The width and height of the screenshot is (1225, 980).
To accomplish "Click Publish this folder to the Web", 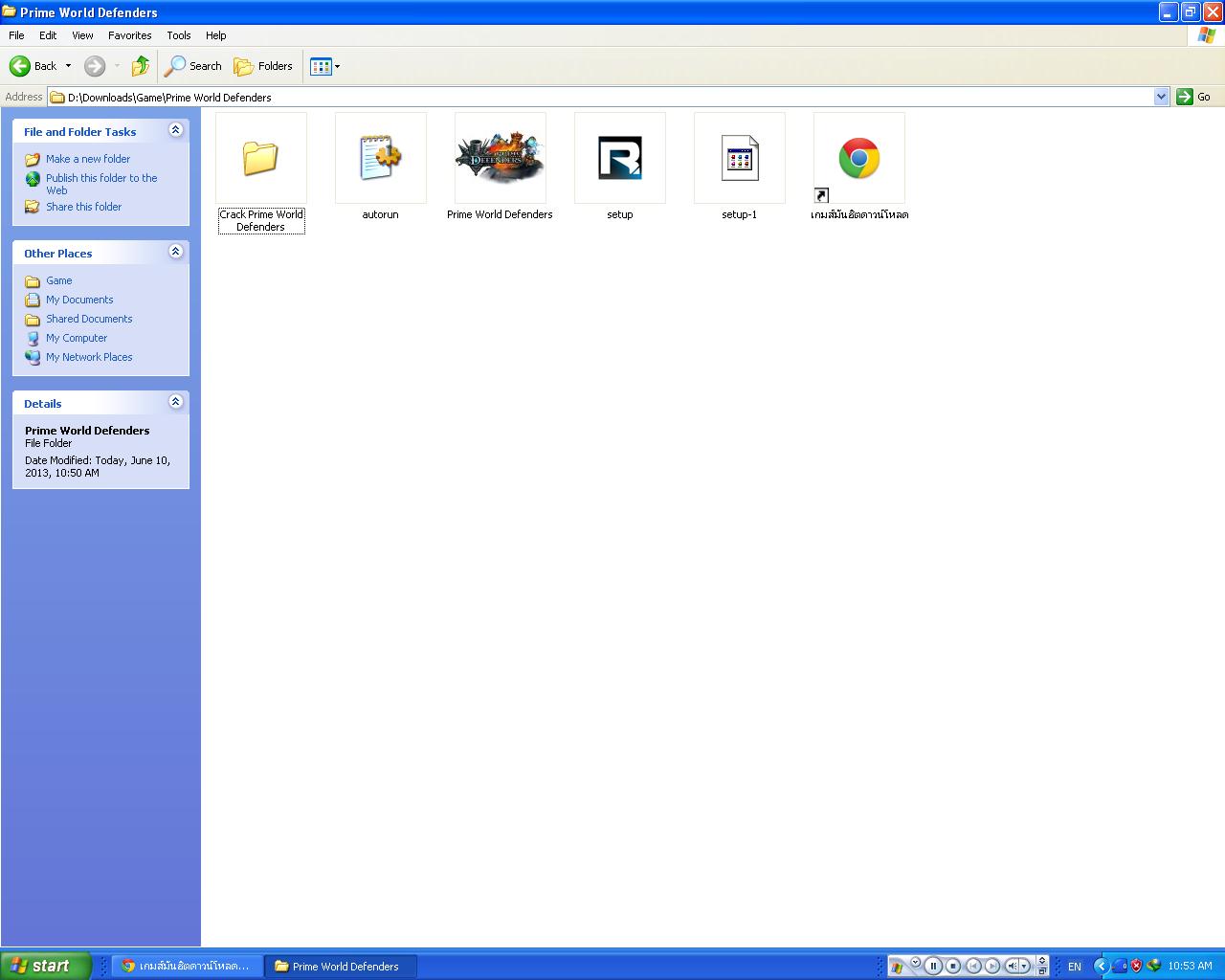I will 101,184.
